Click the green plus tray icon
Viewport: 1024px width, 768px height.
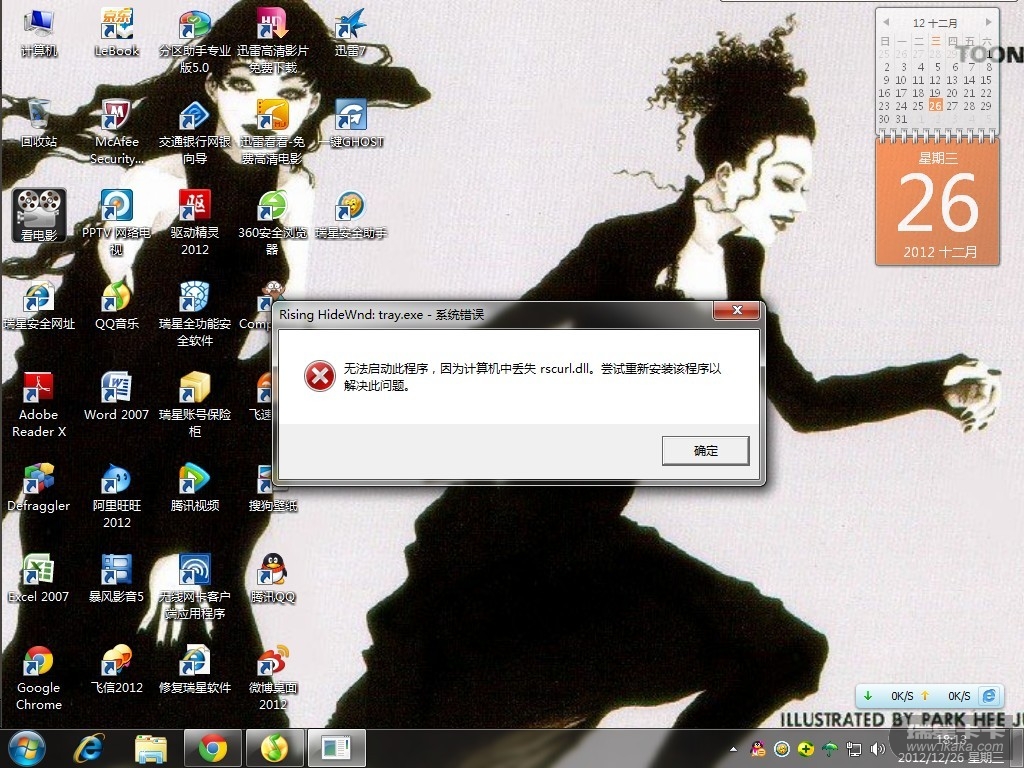click(806, 749)
